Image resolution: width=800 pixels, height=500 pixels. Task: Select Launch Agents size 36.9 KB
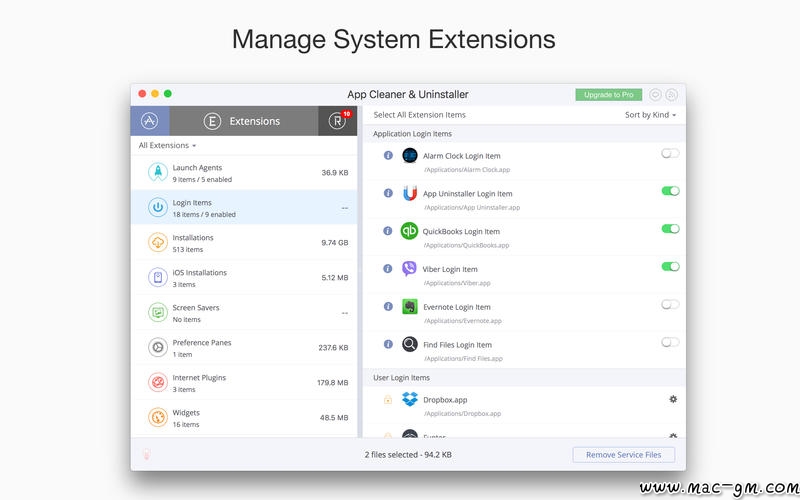[335, 172]
